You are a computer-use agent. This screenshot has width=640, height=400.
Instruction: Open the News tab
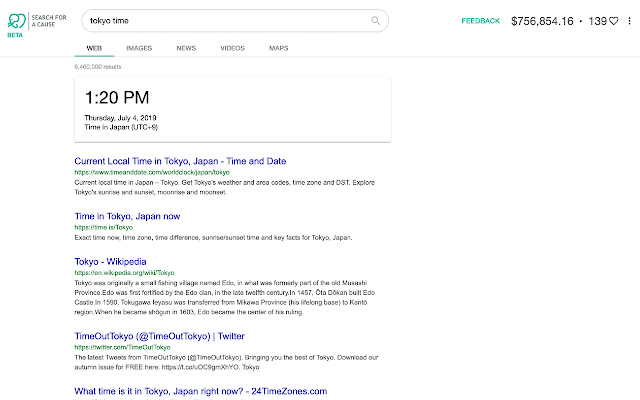pos(186,47)
